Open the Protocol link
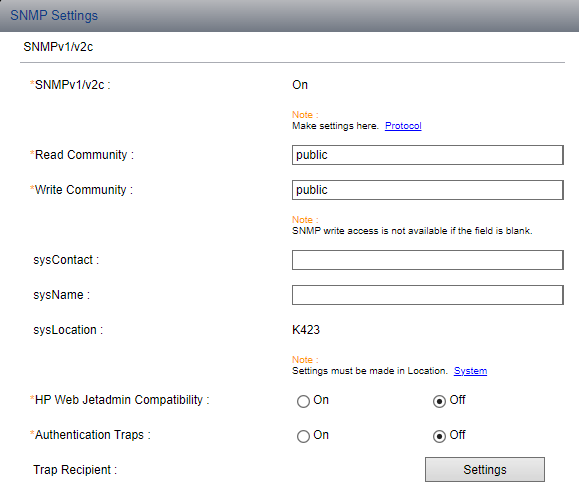Screen dimensions: 579x488 (x=403, y=126)
